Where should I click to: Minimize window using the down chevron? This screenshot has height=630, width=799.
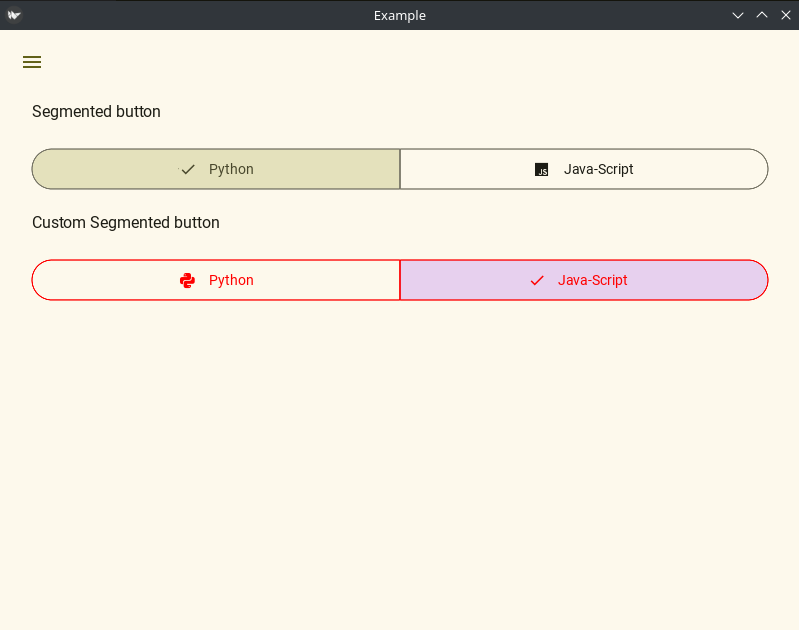pyautogui.click(x=738, y=15)
